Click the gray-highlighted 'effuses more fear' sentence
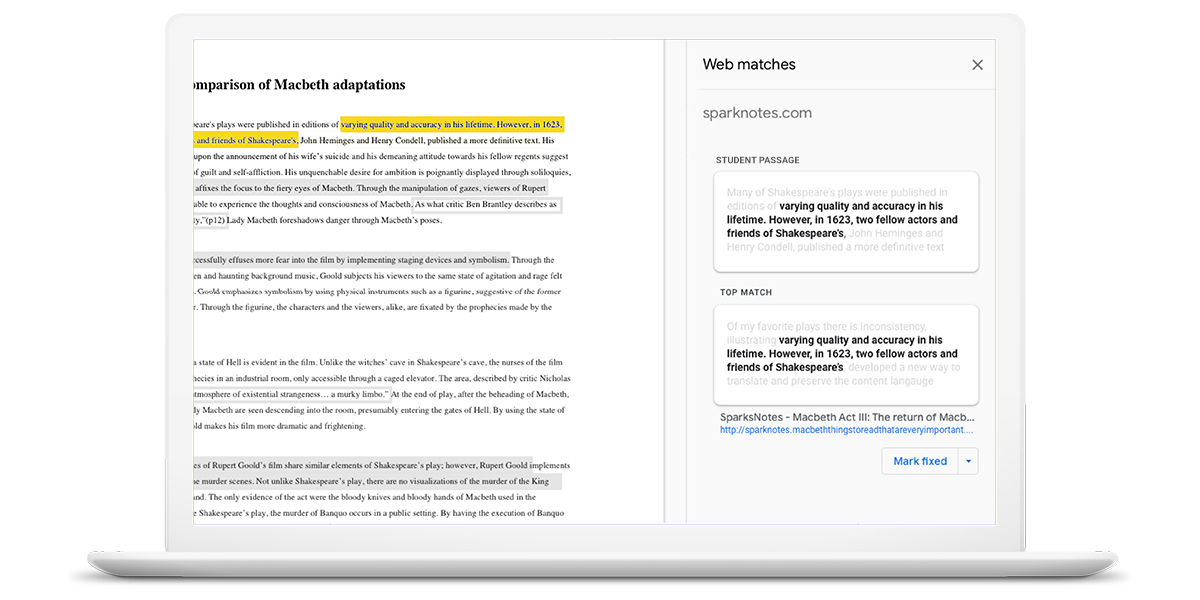1200x600 pixels. point(352,260)
